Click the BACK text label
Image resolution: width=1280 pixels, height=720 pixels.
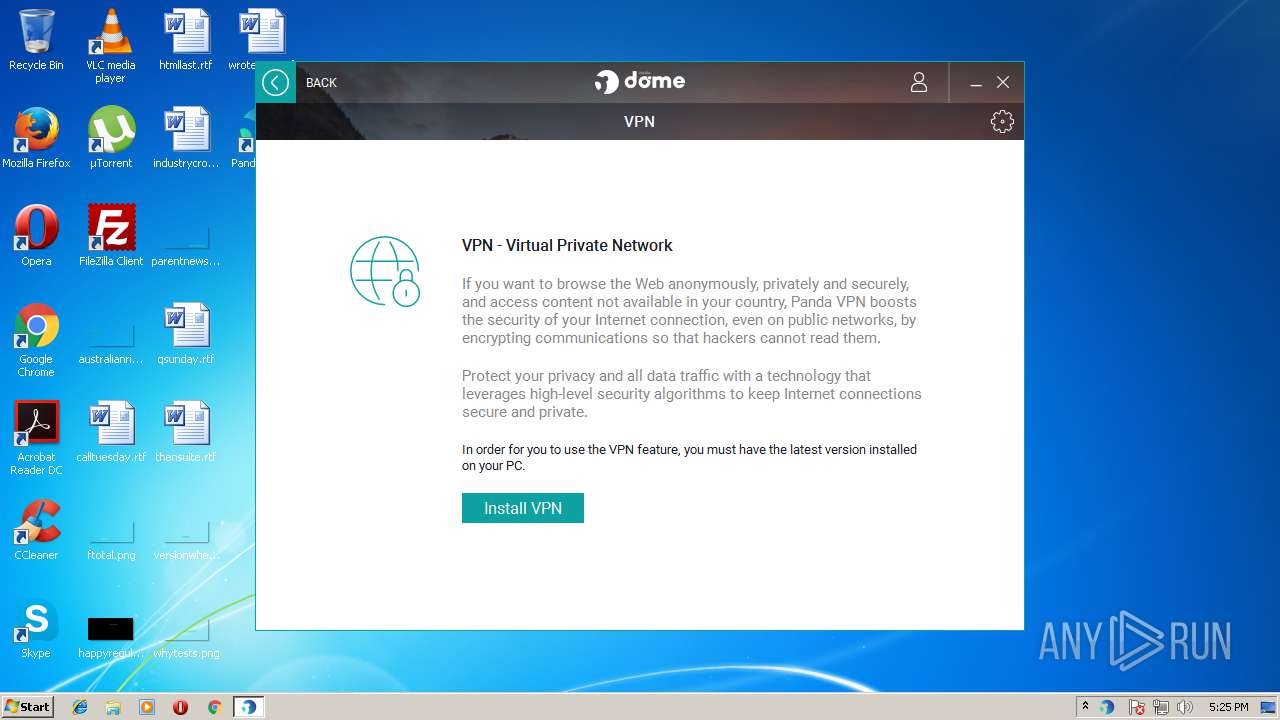[x=321, y=83]
